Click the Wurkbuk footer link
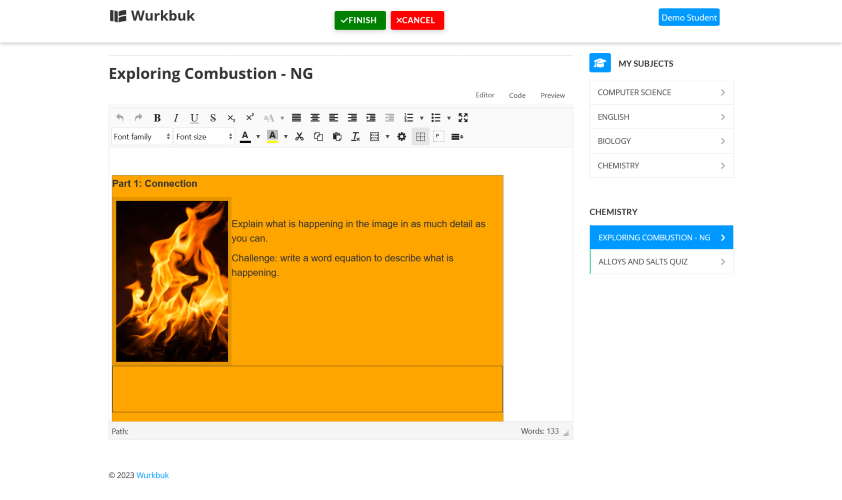The width and height of the screenshot is (842, 500). pos(153,475)
